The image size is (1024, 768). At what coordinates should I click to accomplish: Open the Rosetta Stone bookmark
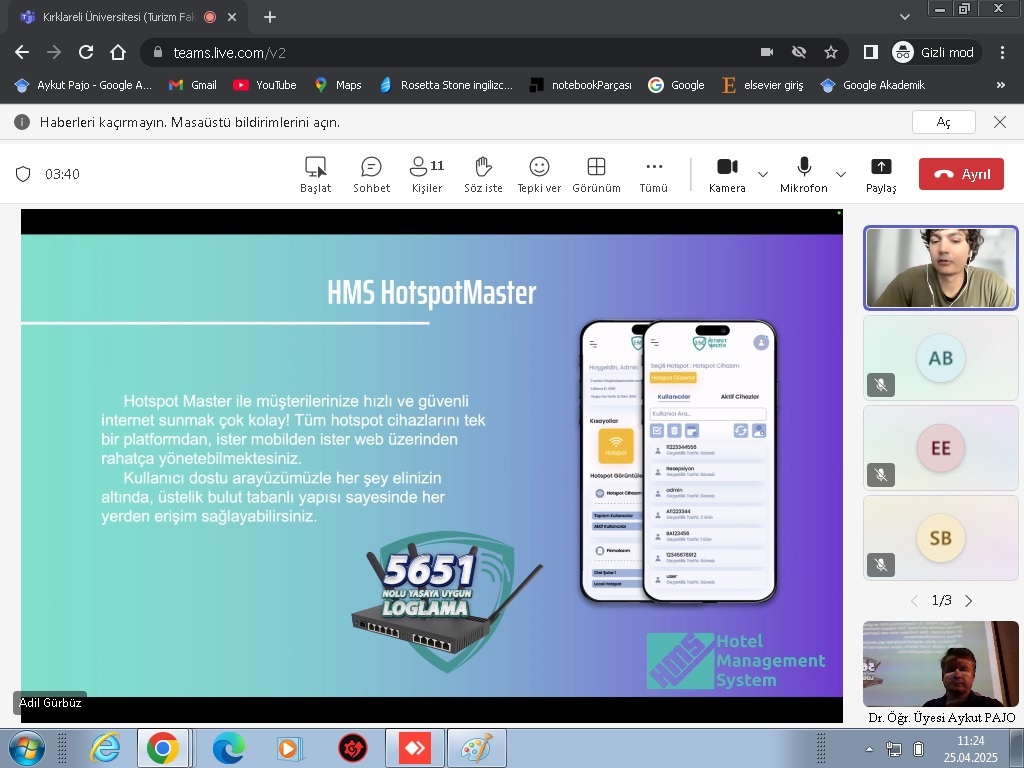(445, 85)
